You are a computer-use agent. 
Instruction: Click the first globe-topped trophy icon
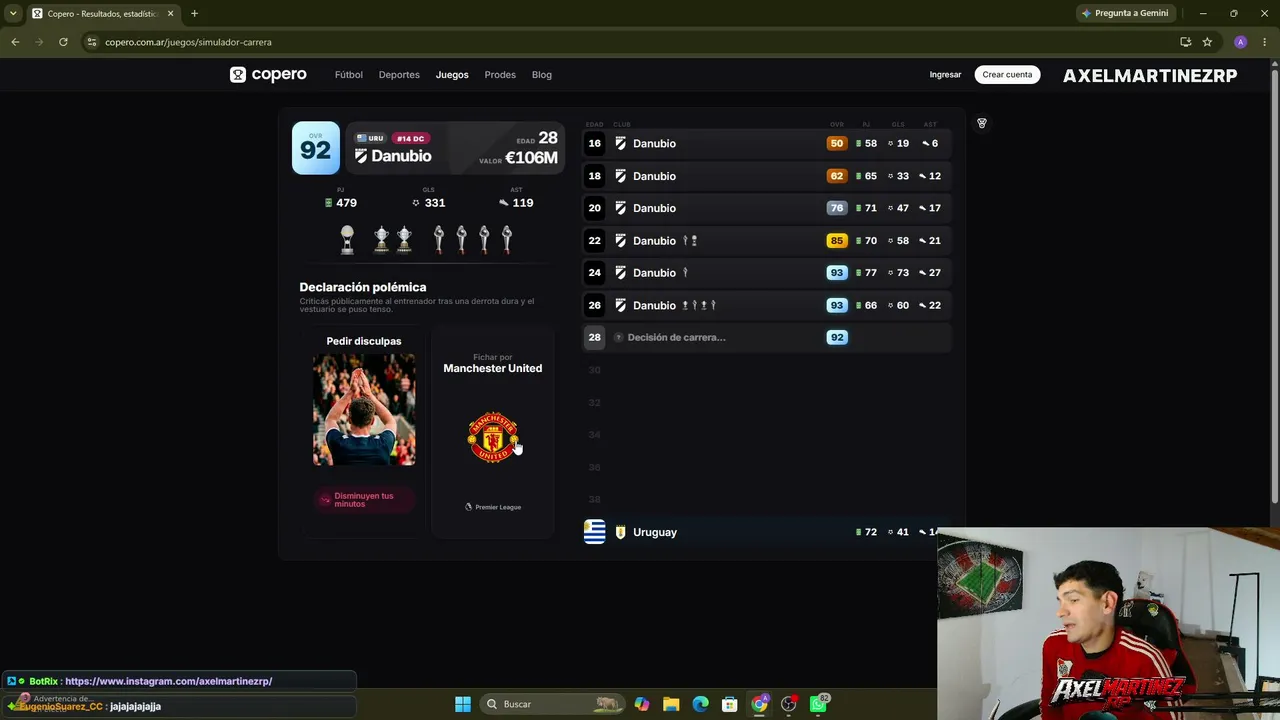pos(347,239)
